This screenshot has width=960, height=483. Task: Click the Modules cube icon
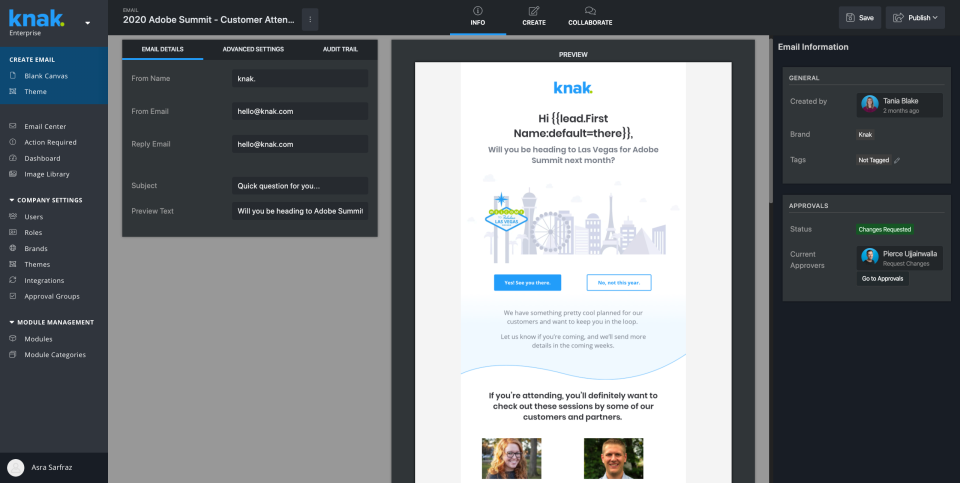point(13,339)
